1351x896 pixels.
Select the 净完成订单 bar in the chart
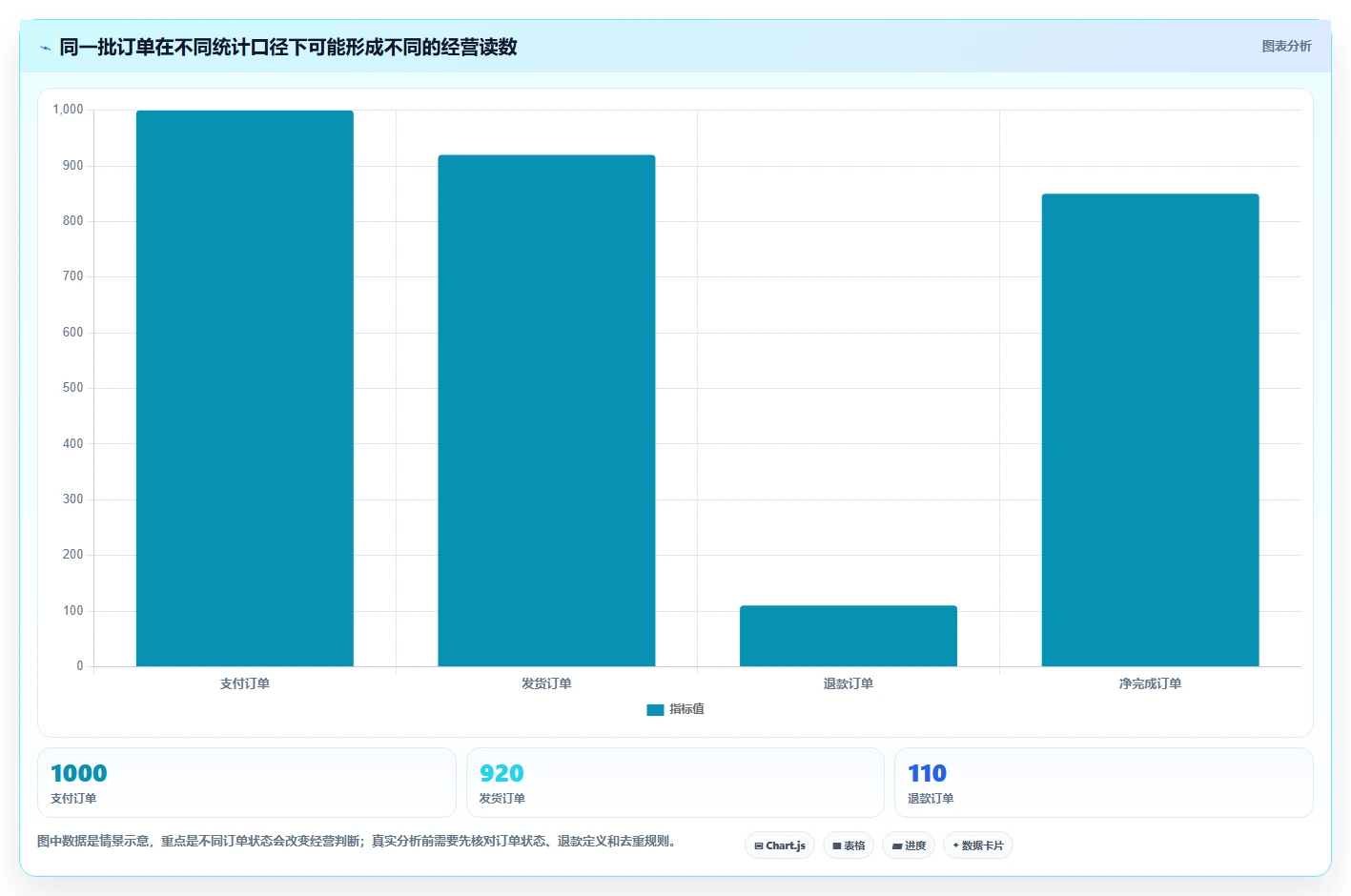[1150, 430]
